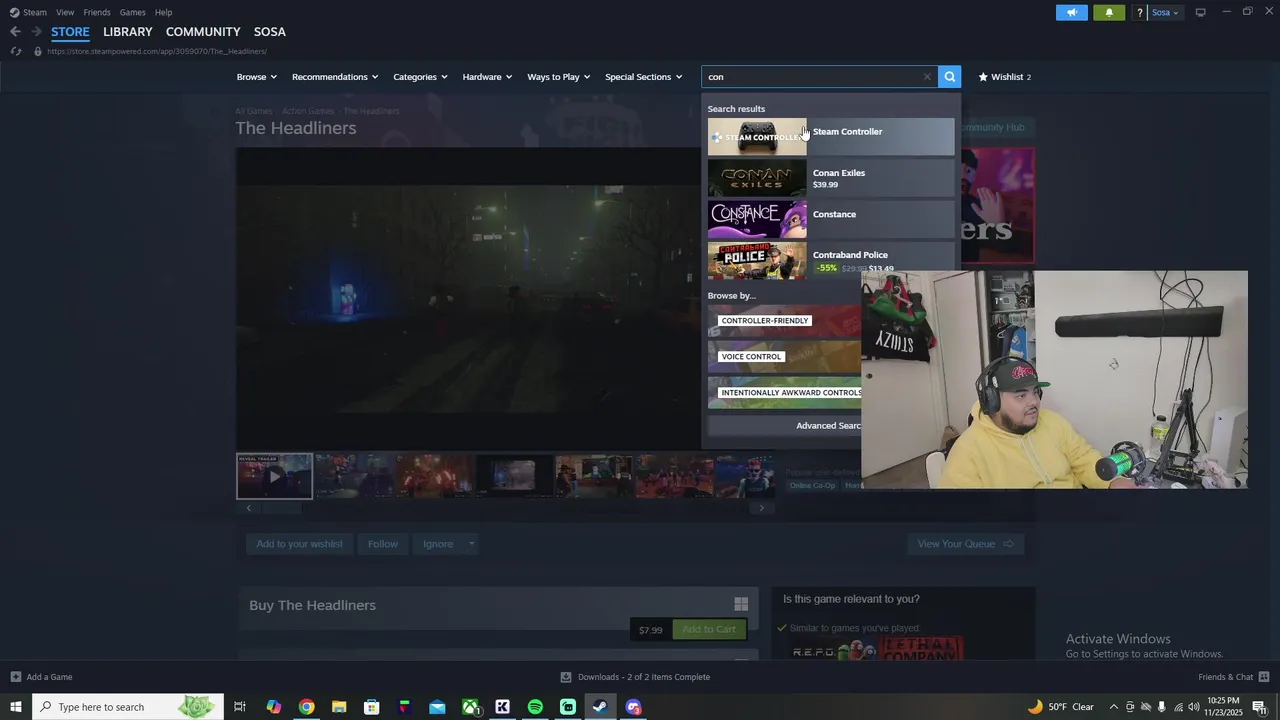Screen dimensions: 1280x720
Task: Play the Reveal Trailer thumbnail
Action: pos(274,476)
